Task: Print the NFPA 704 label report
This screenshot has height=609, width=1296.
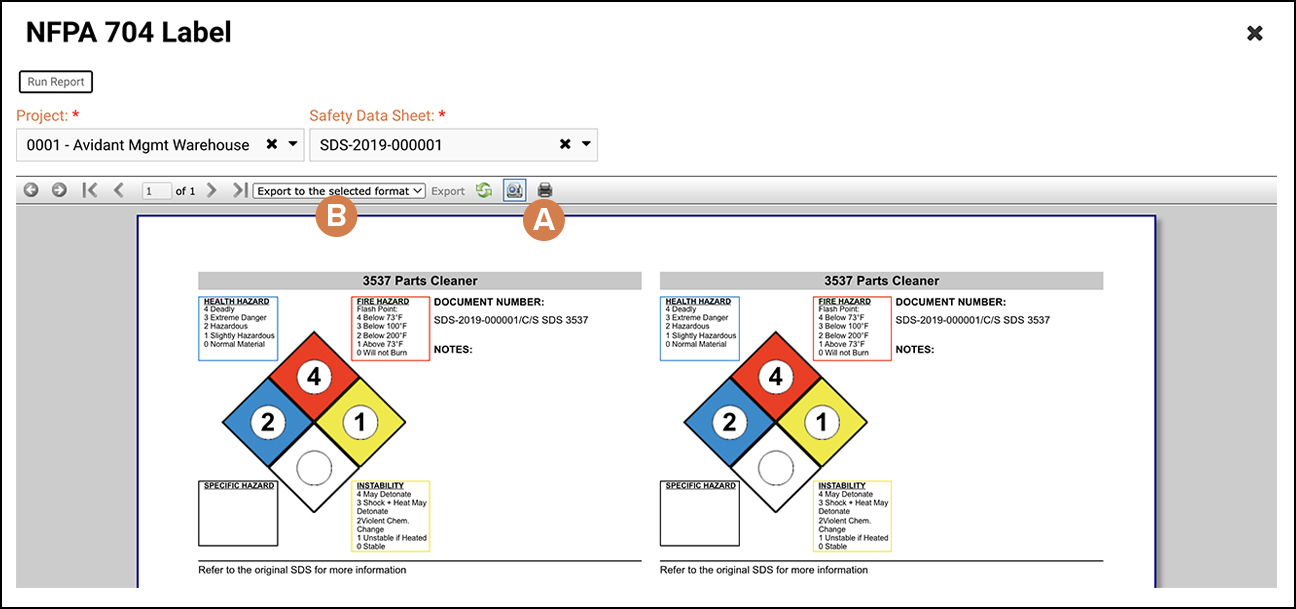Action: (545, 190)
